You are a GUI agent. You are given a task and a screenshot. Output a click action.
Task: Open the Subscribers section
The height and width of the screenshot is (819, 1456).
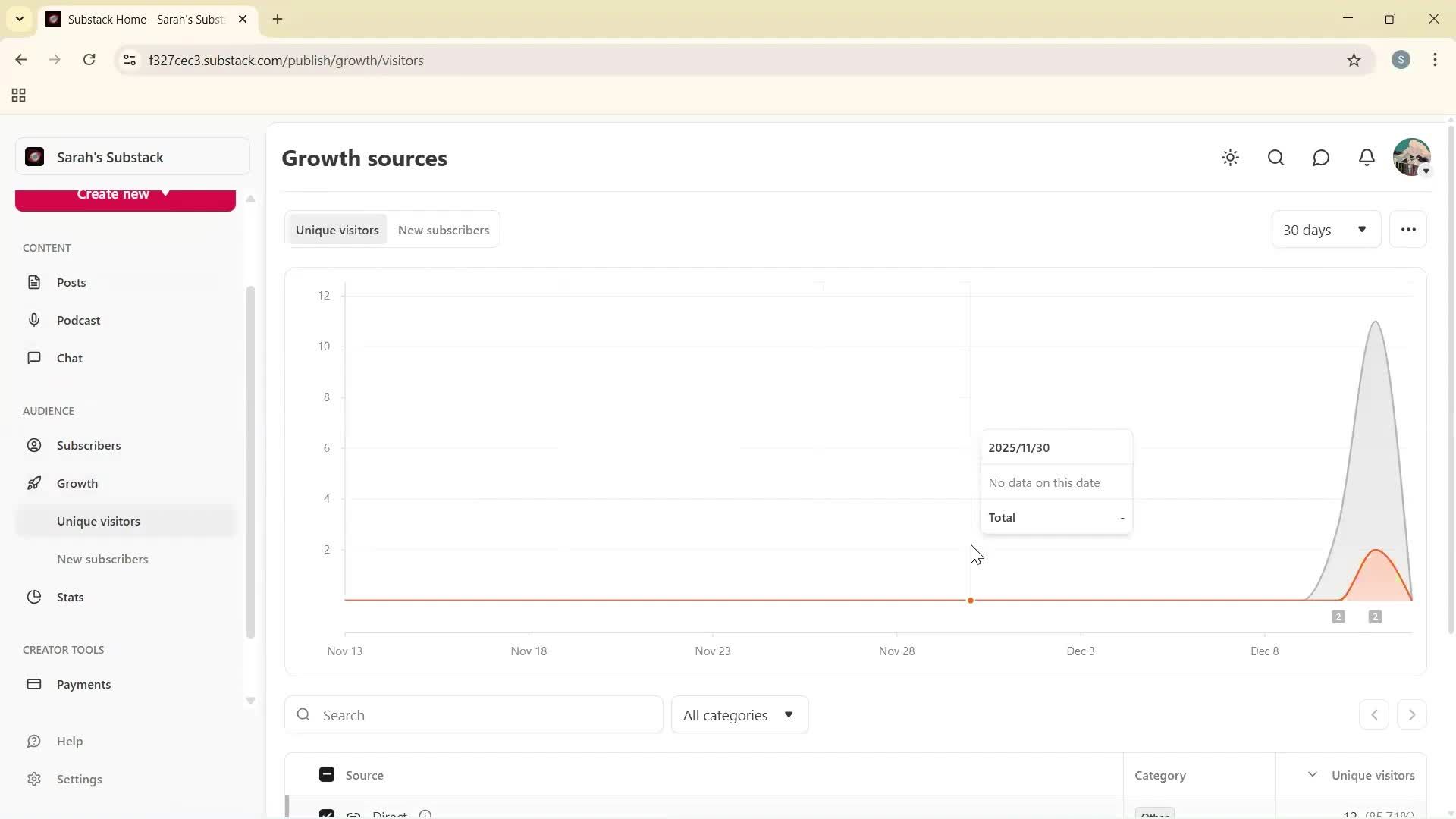(x=89, y=445)
